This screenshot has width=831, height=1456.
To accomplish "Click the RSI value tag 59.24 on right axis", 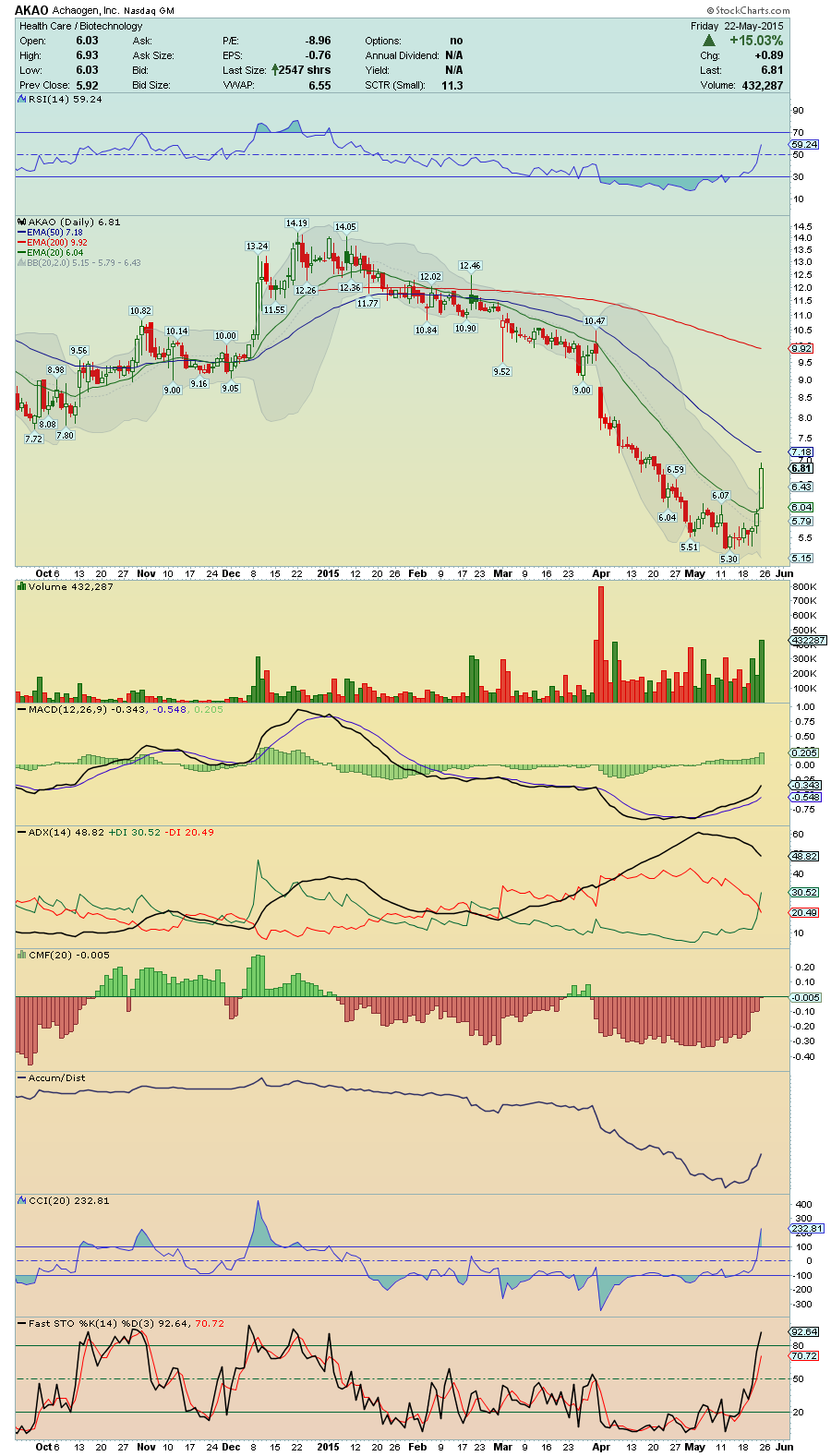I will [804, 144].
